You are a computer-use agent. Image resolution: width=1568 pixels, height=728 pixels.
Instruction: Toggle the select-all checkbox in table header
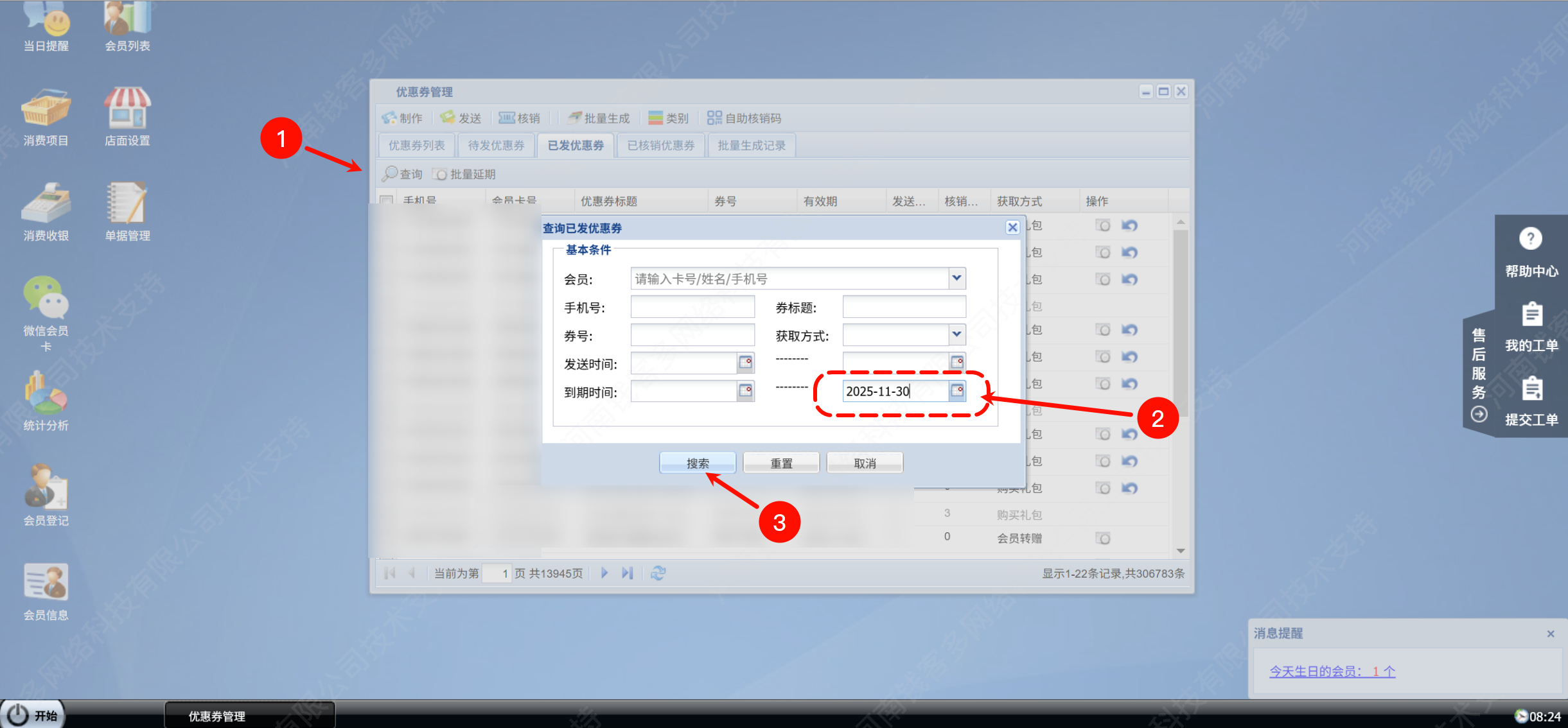tap(387, 200)
